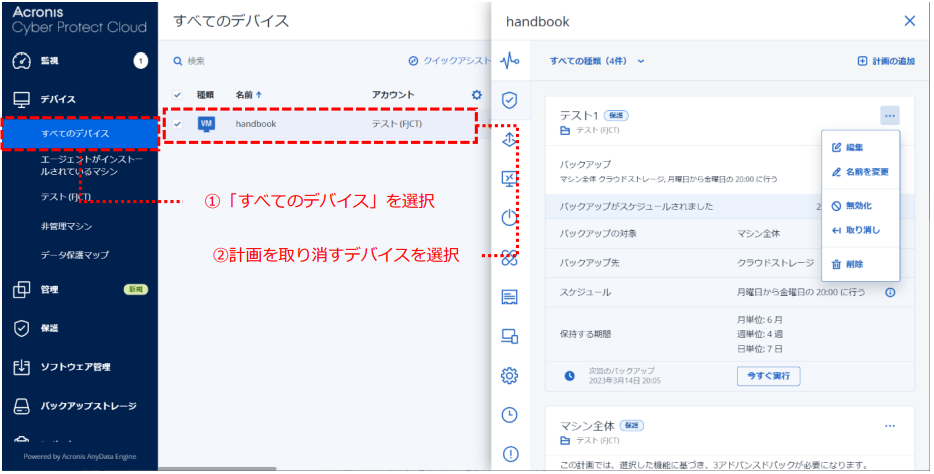Screen dimensions: 934x474
Task: Click the clock history icon in panel sidebar
Action: pos(510,415)
